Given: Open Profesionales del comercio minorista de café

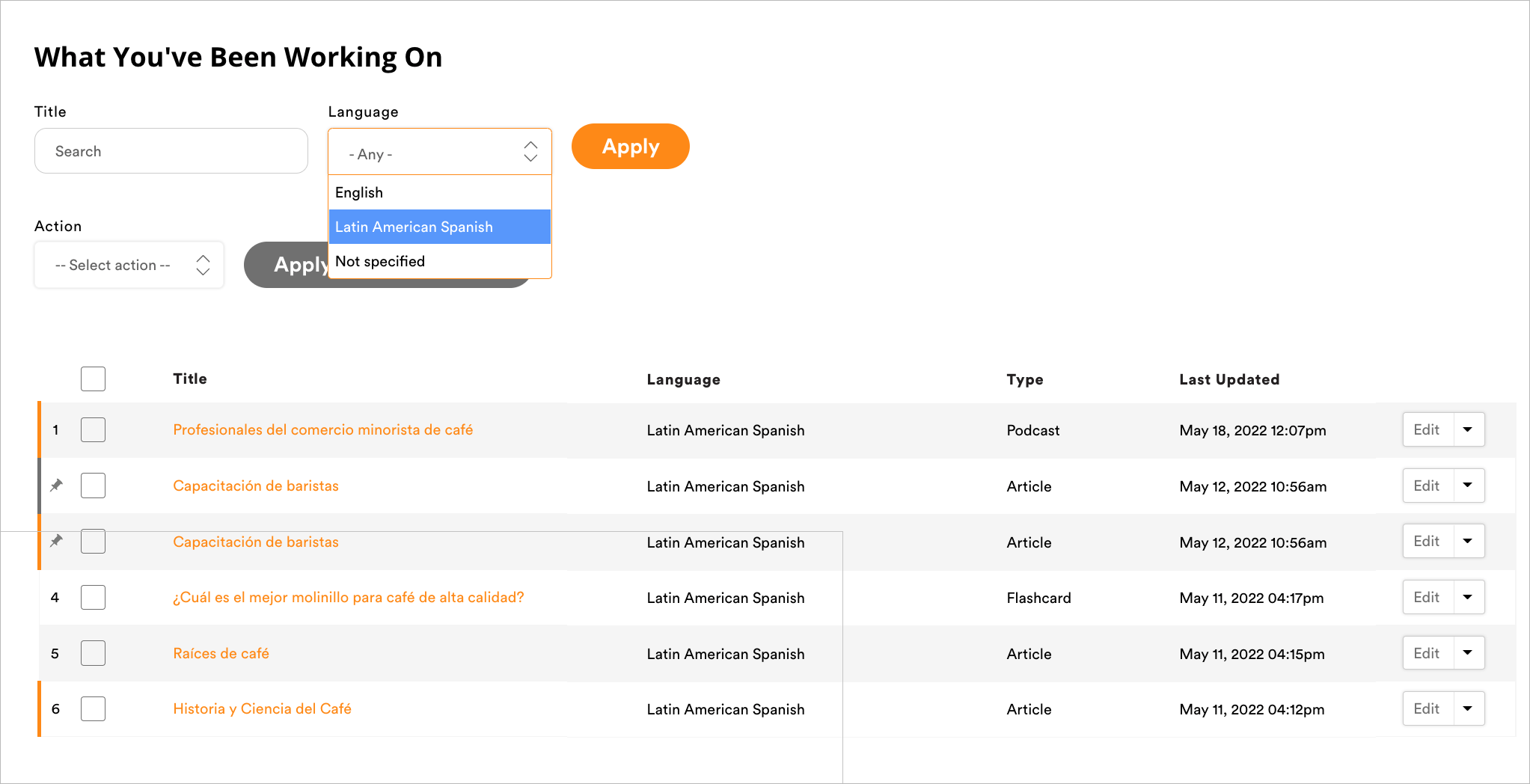Looking at the screenshot, I should pyautogui.click(x=322, y=429).
